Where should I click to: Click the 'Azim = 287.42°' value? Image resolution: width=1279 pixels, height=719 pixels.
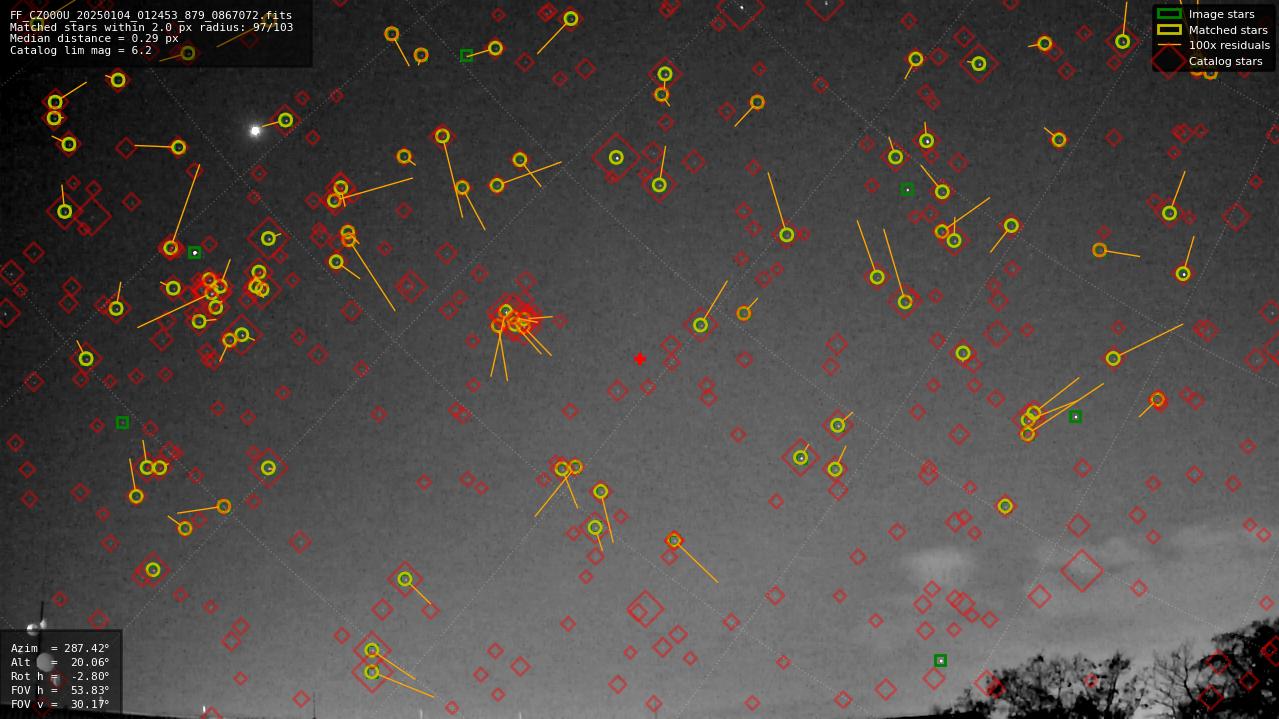(x=60, y=649)
